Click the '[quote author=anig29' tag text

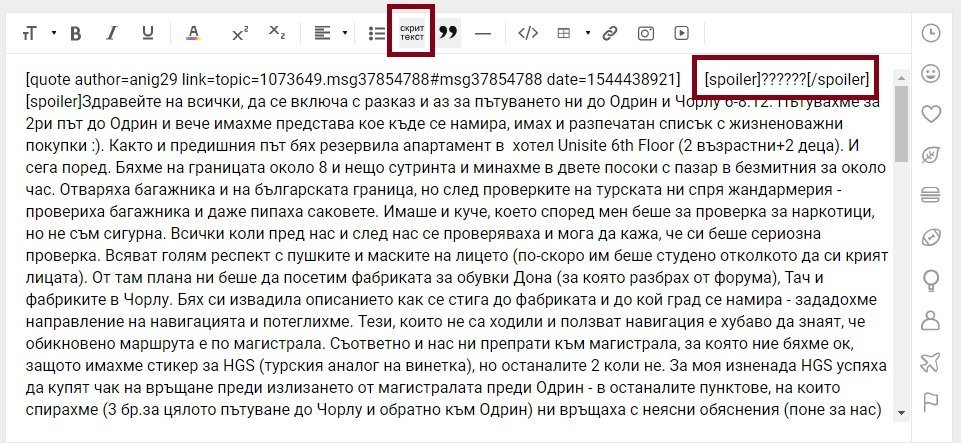tap(102, 80)
